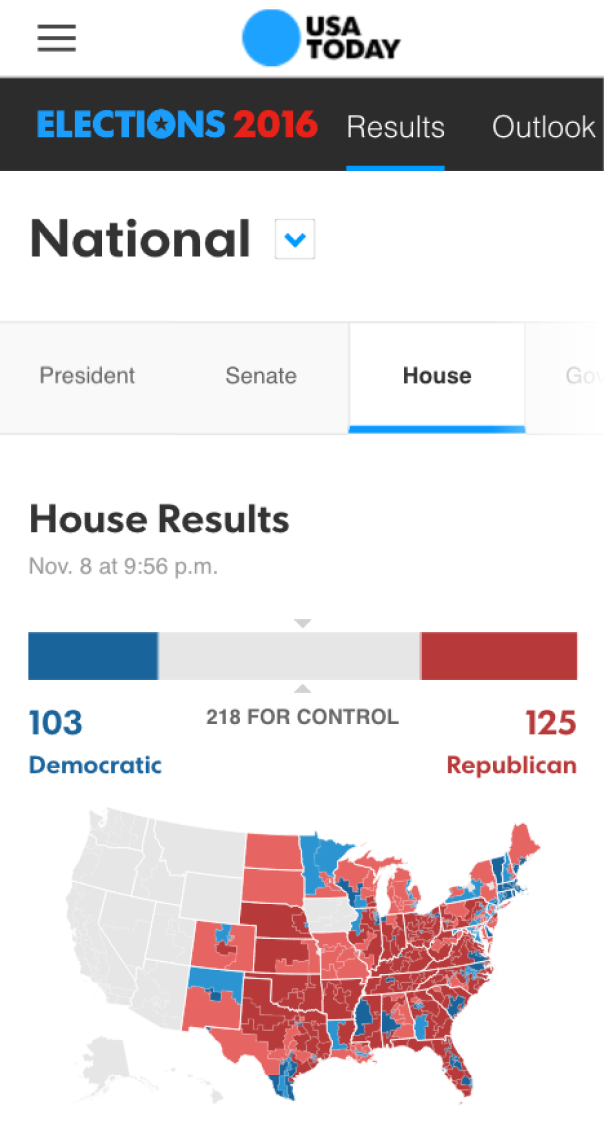Select the House race tab

tap(437, 376)
